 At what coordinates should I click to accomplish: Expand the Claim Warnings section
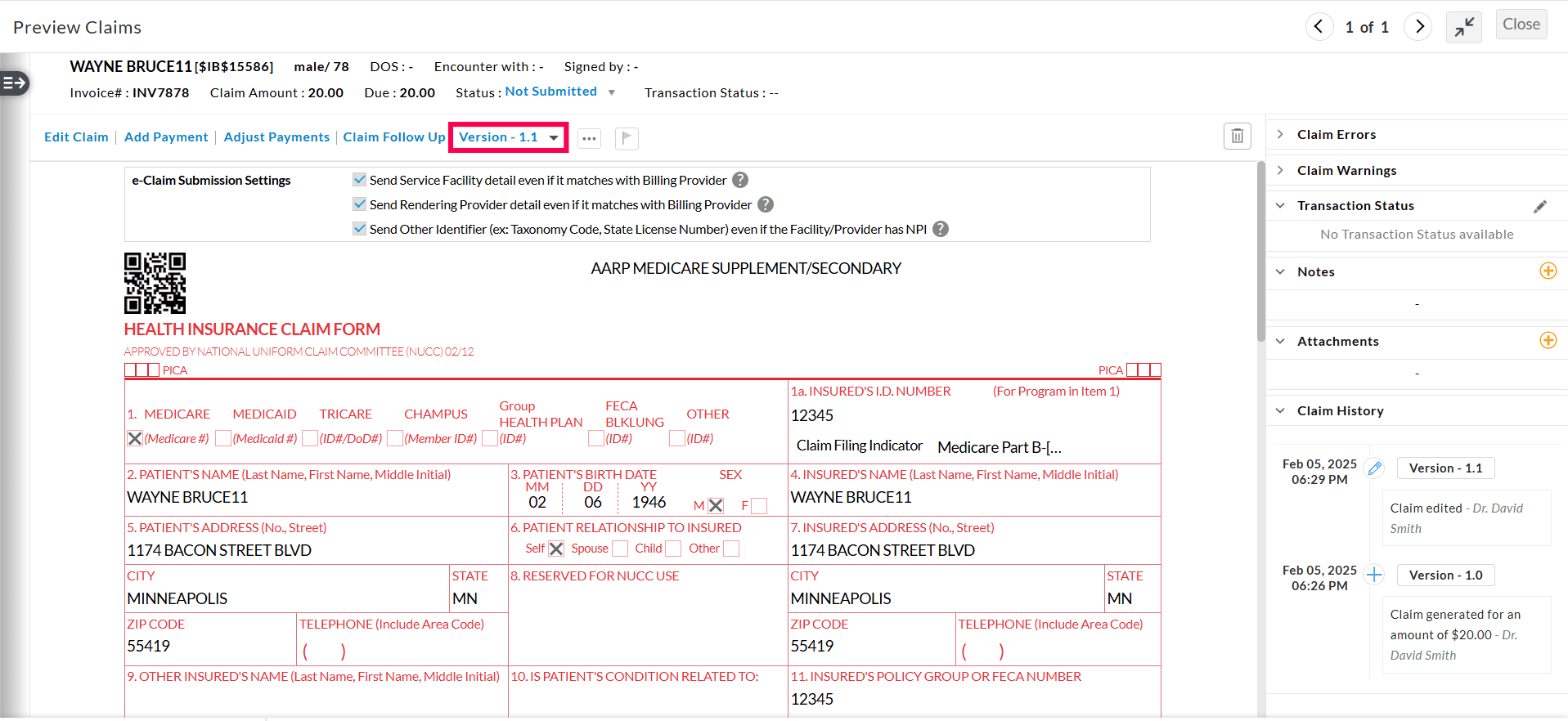pos(1346,171)
